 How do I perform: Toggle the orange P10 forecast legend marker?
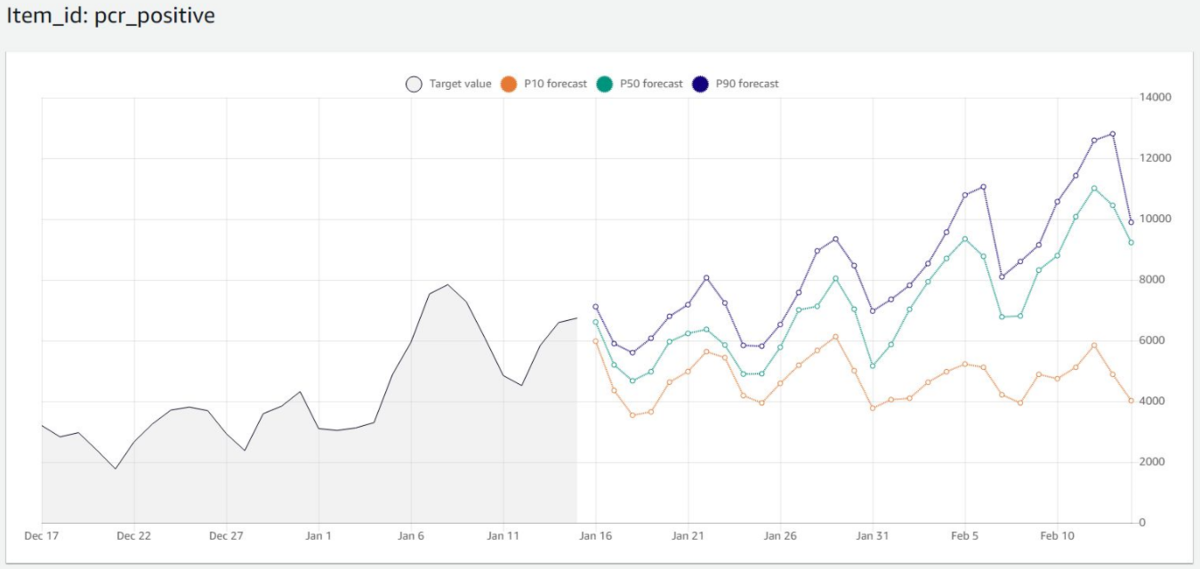coord(509,84)
